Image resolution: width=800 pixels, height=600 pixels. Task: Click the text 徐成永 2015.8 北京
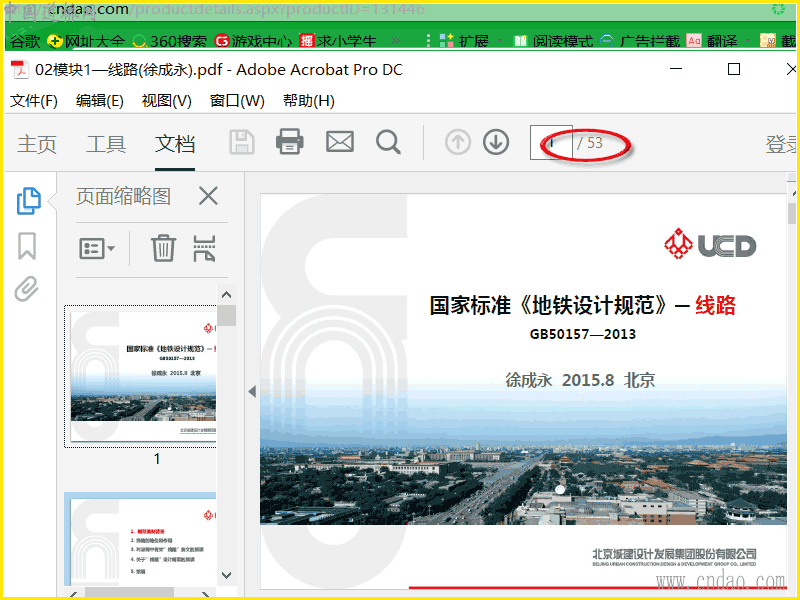point(580,380)
